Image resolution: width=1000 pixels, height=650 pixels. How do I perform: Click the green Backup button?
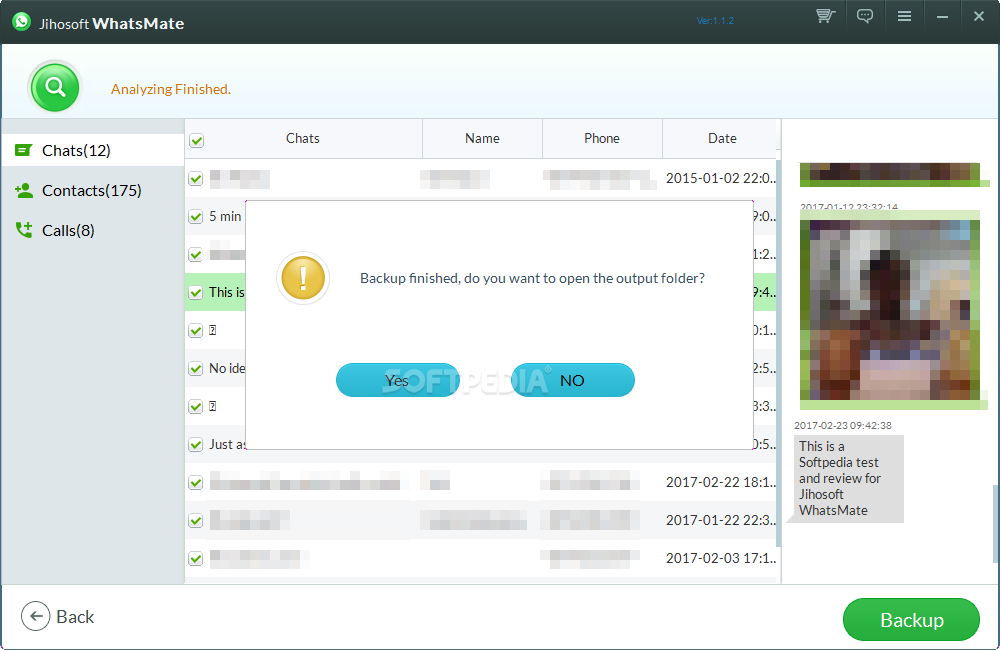pyautogui.click(x=911, y=619)
